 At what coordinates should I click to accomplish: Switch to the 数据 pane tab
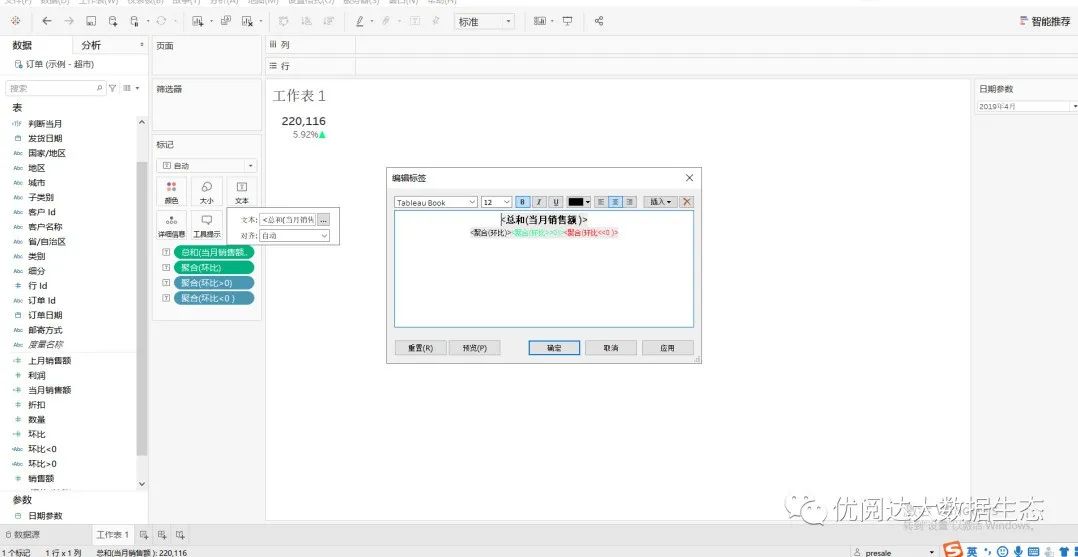(23, 45)
